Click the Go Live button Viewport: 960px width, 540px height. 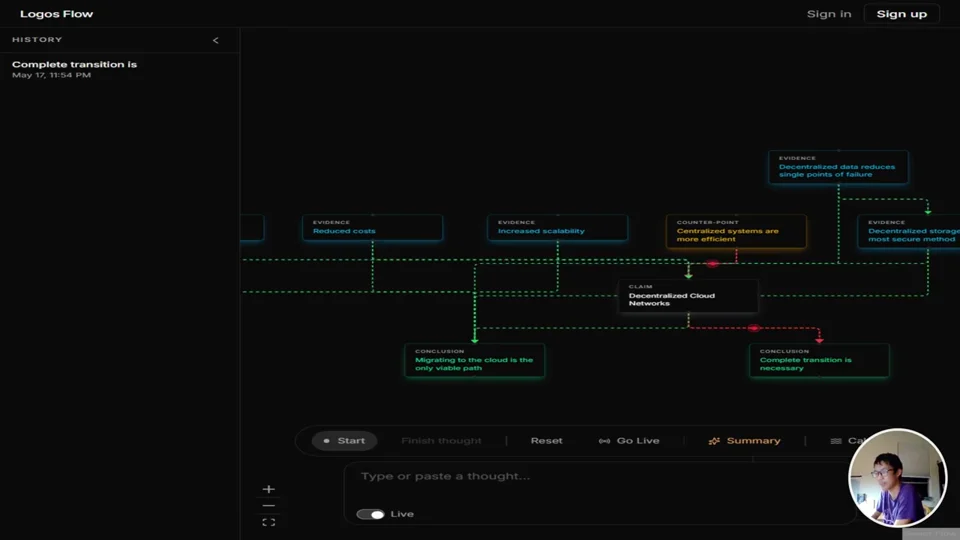click(x=629, y=441)
